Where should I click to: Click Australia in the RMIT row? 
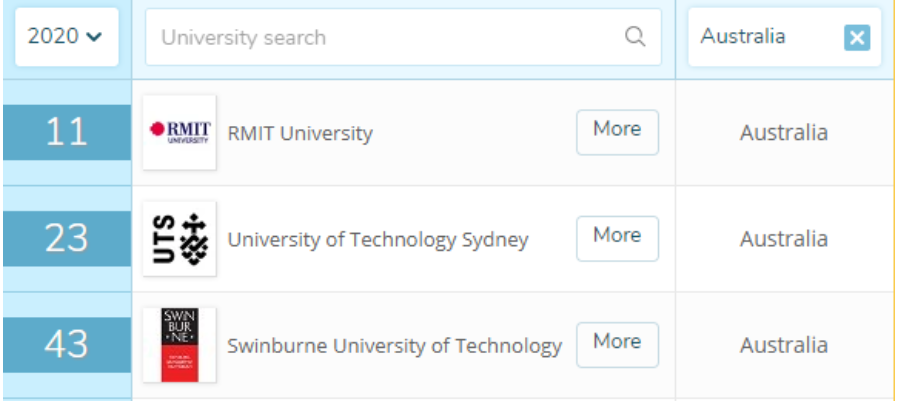coord(784,133)
